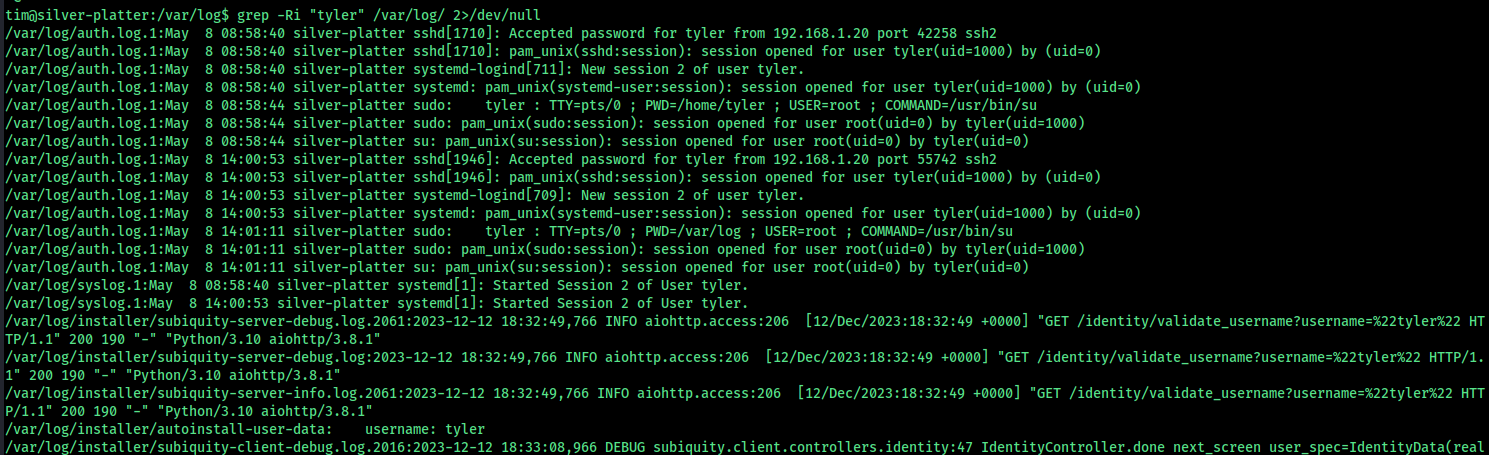The image size is (1489, 455).
Task: Click the 08:58:44 su: pam_unix(su:session) line
Action: (x=517, y=141)
